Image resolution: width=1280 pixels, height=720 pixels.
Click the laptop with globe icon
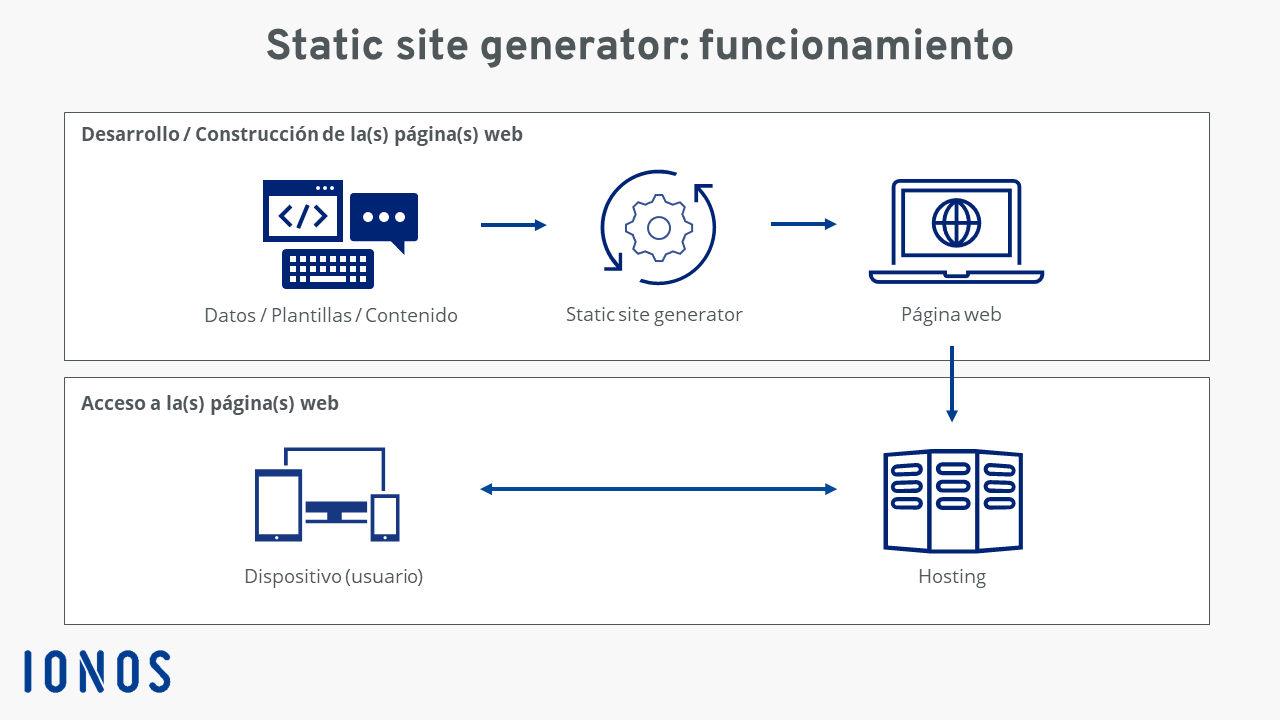956,232
